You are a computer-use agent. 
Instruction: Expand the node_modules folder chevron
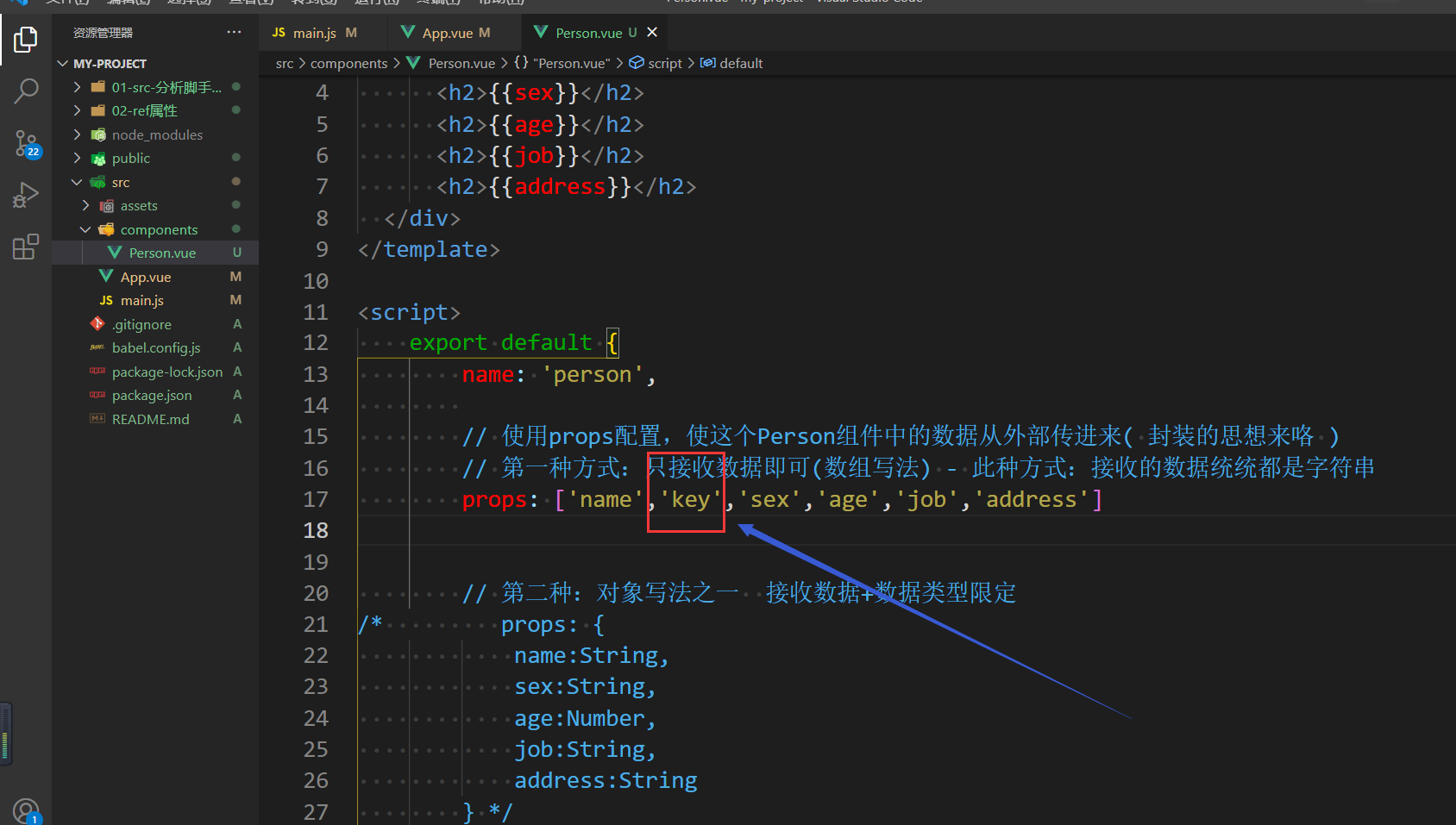tap(78, 134)
